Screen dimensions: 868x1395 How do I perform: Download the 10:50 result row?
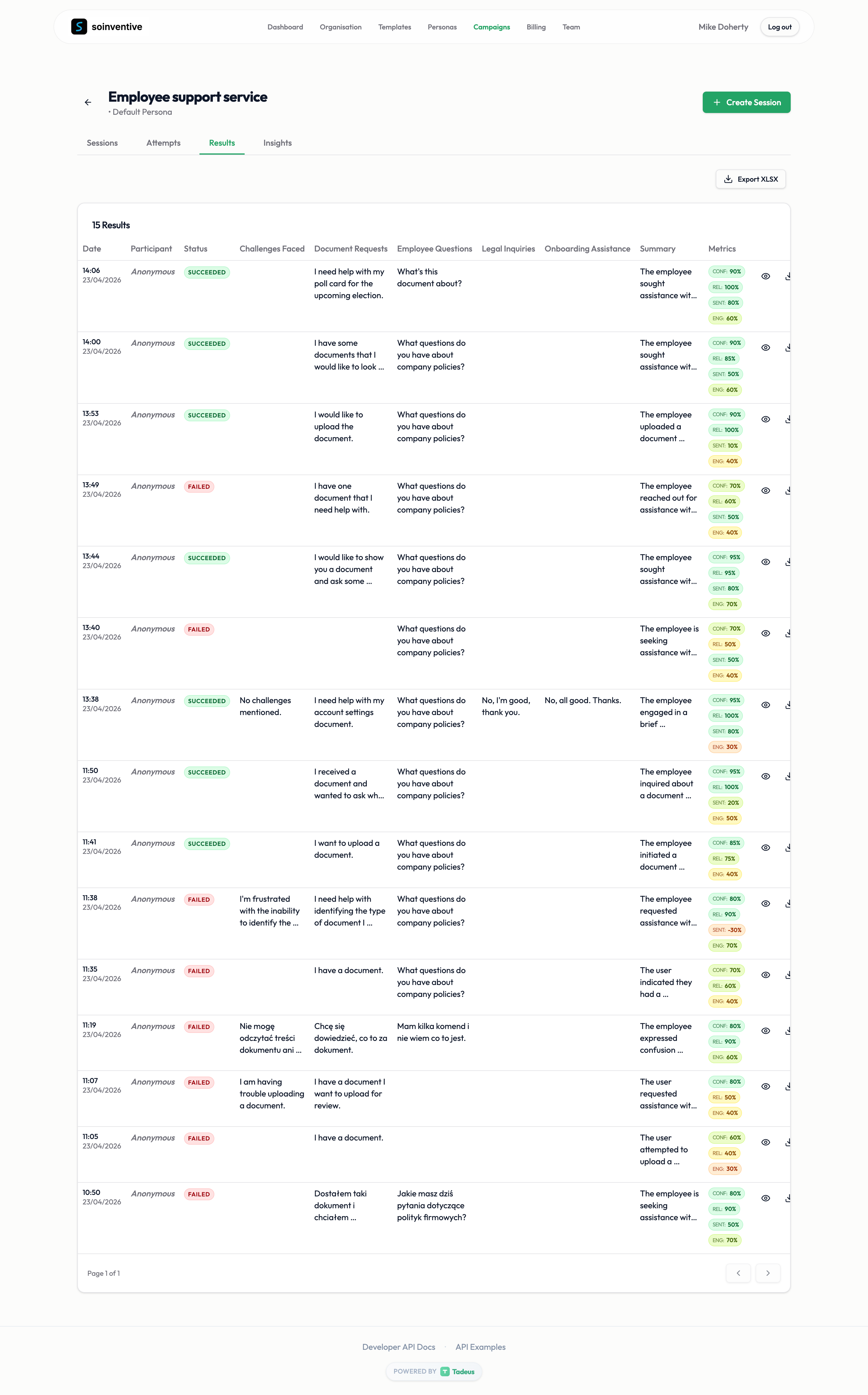click(x=788, y=1198)
